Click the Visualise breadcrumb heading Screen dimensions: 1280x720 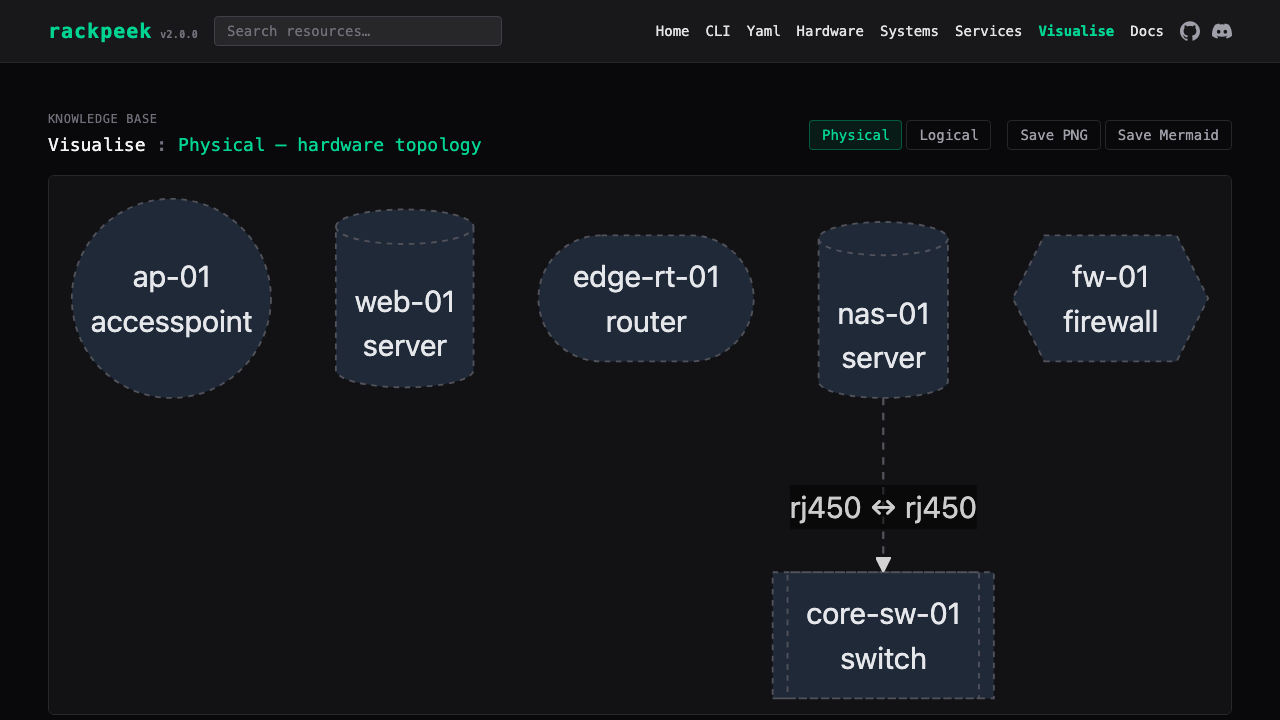[97, 145]
